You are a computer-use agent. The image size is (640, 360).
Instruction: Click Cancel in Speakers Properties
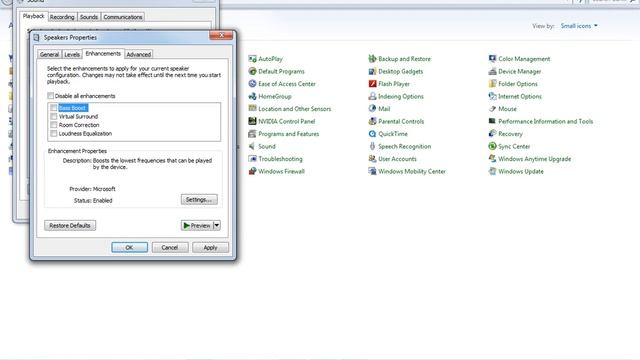coord(170,247)
